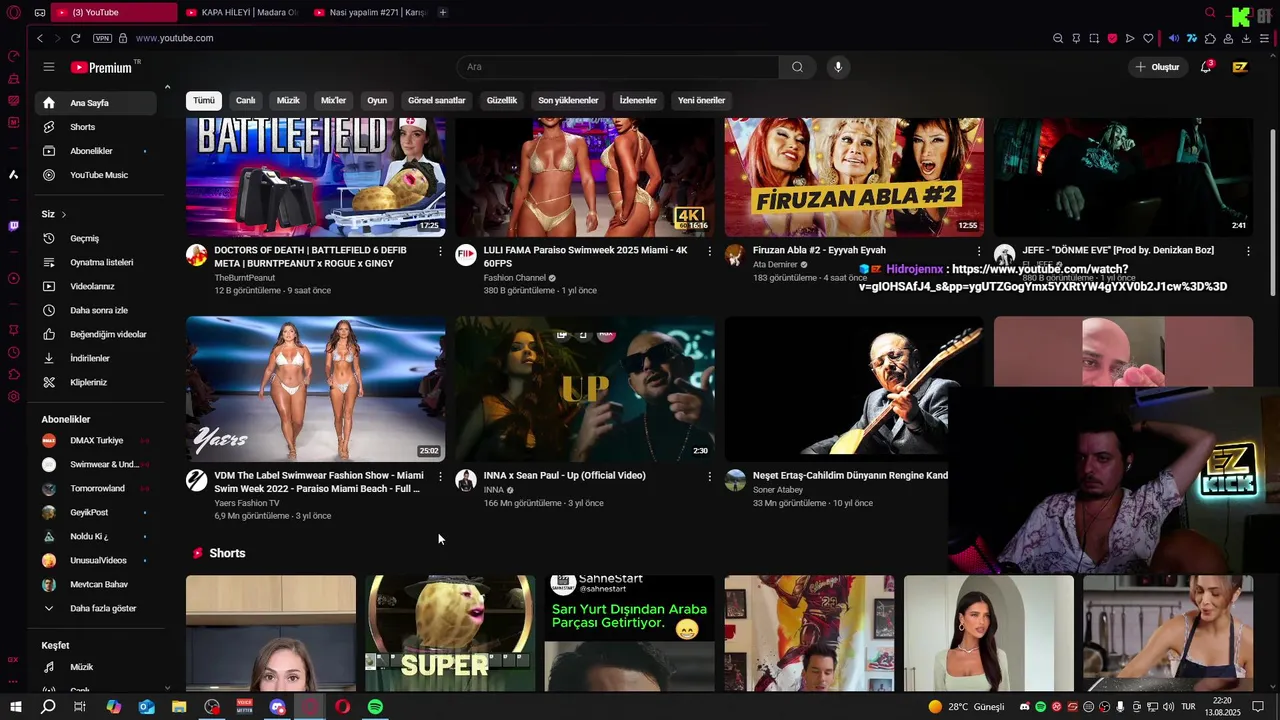
Task: Select the Güzellik filter chip
Action: (x=502, y=100)
